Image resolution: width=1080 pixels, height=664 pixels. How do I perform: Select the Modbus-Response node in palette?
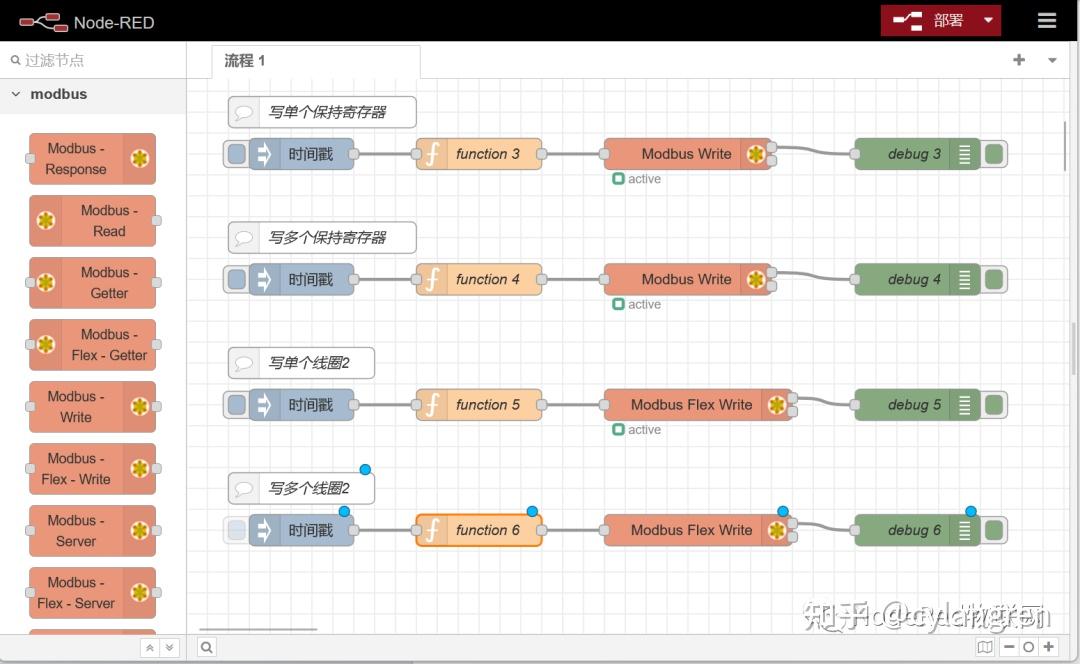point(90,158)
